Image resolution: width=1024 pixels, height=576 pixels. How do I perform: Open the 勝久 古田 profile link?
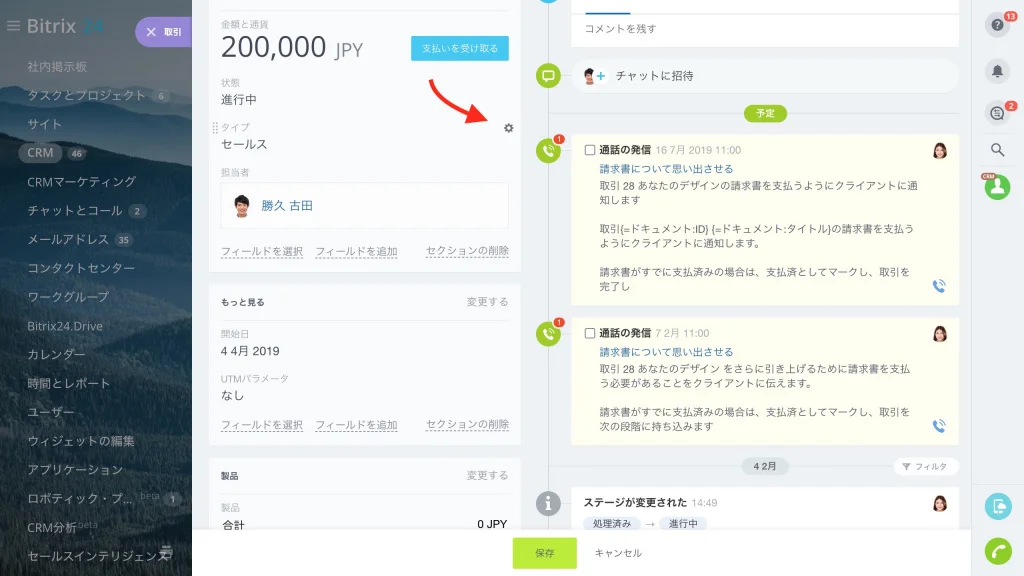click(287, 206)
